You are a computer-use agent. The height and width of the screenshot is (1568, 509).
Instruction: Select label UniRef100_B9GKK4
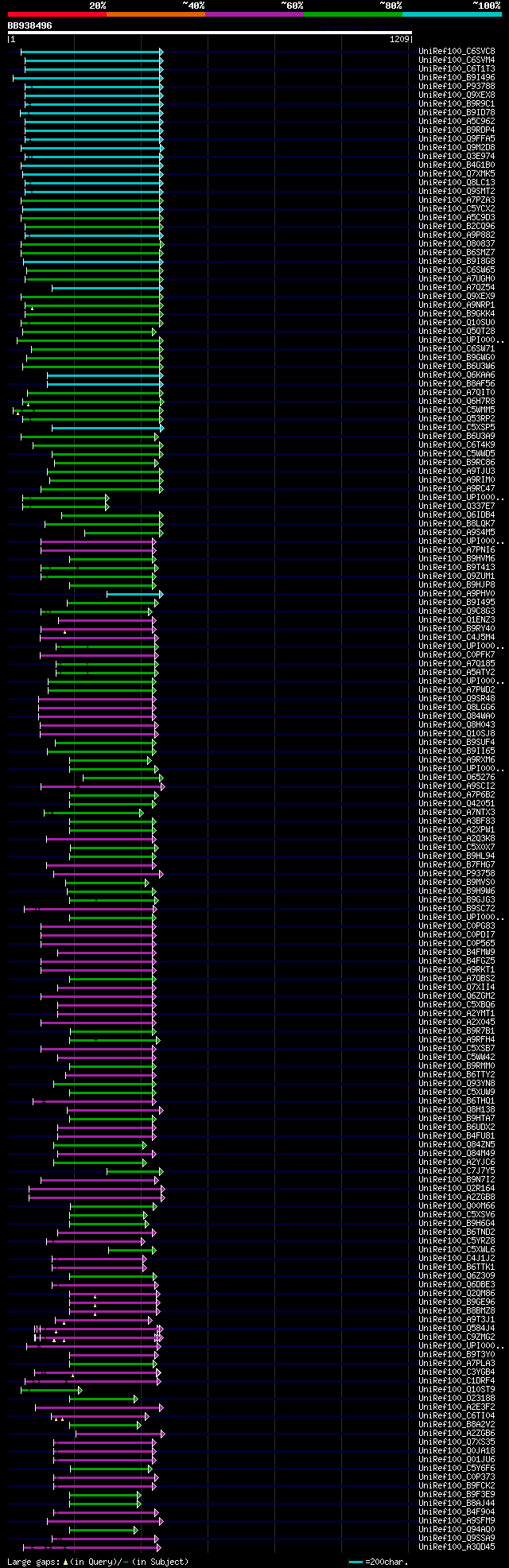tap(457, 313)
